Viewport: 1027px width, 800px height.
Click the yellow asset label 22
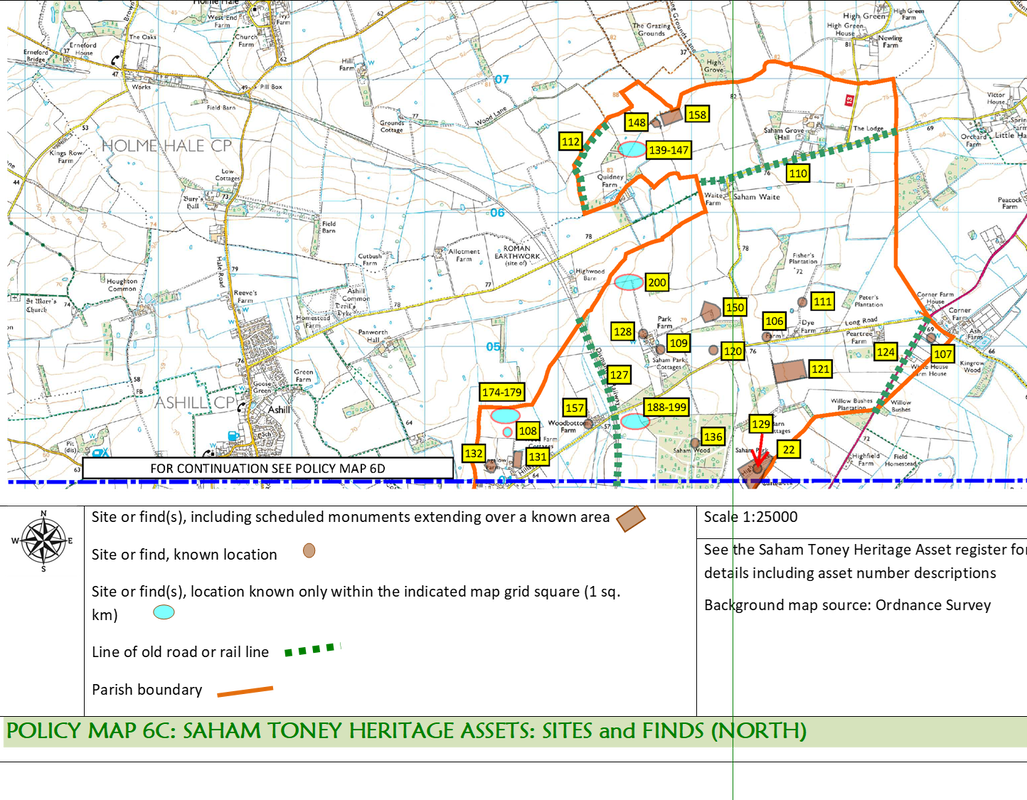(x=789, y=449)
